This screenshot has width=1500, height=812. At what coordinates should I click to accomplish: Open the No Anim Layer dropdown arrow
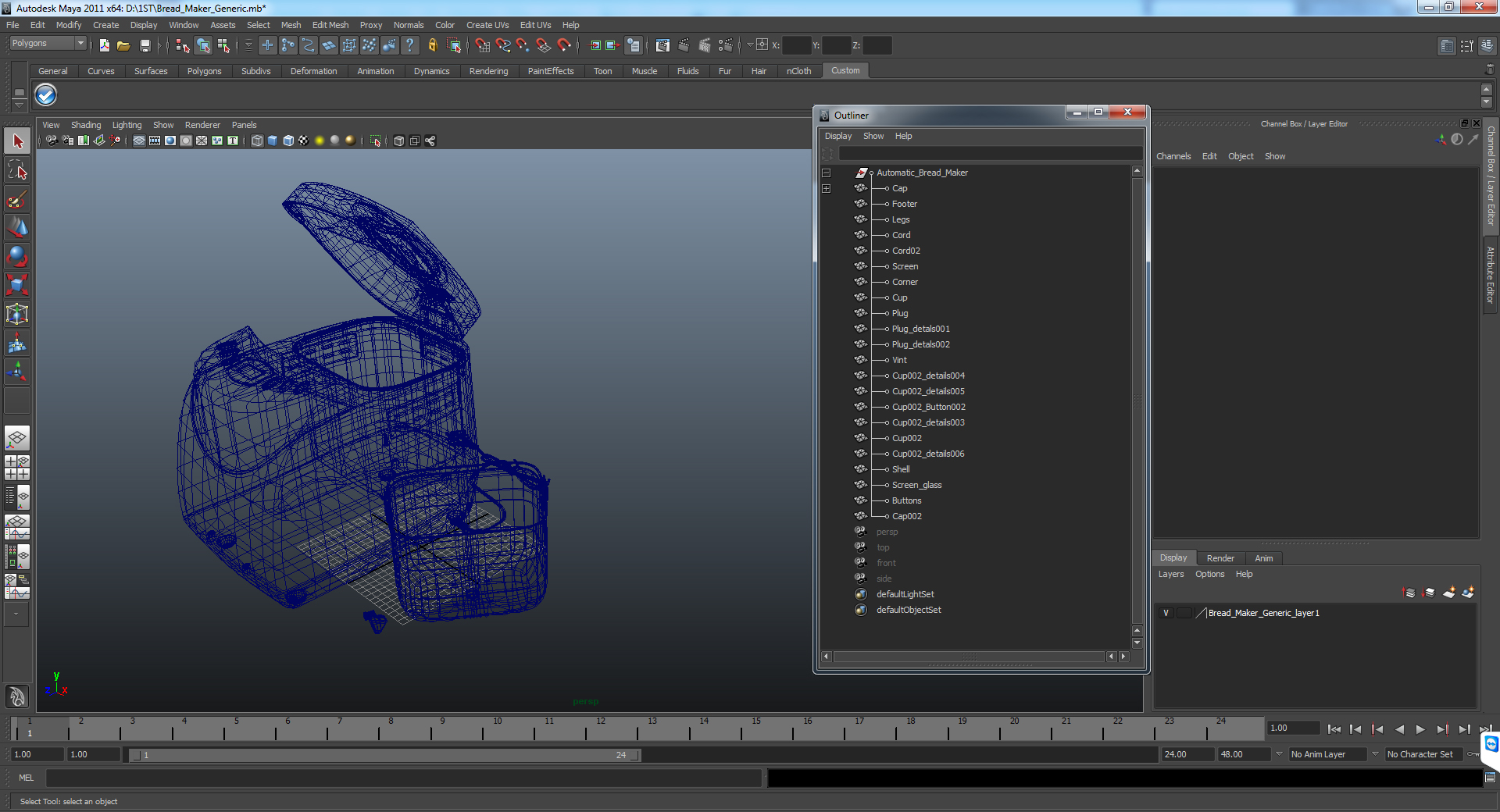click(1279, 754)
